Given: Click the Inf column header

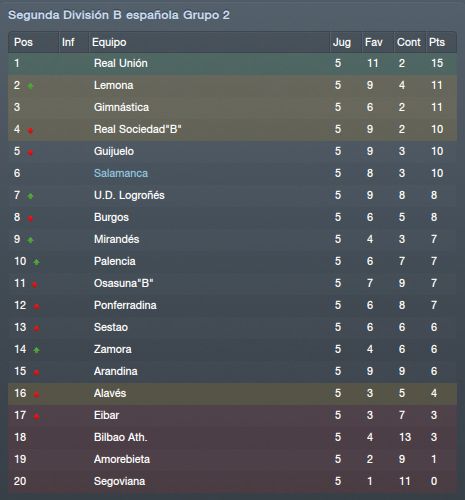Looking at the screenshot, I should 68,42.
